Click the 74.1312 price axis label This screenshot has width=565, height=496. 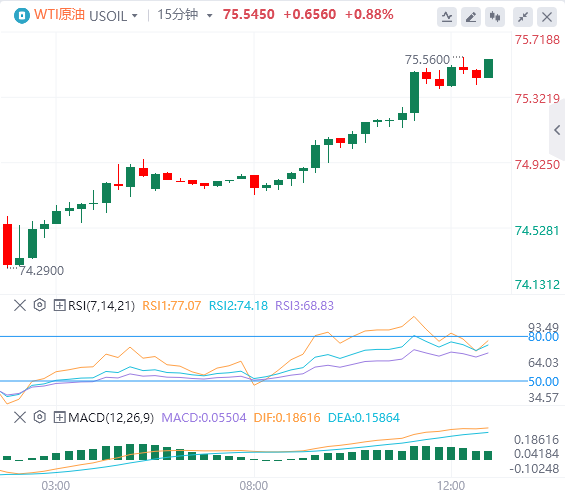pyautogui.click(x=537, y=285)
